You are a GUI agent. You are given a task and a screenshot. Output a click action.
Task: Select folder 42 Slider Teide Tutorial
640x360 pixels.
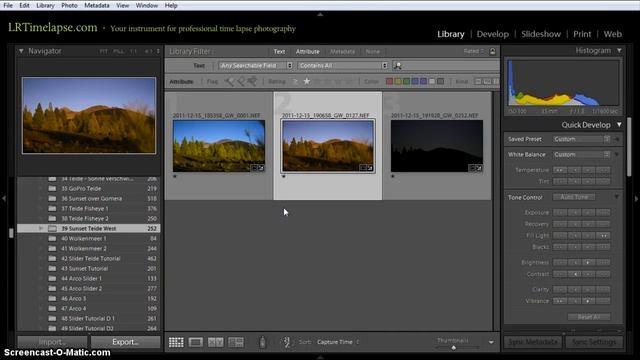[89, 259]
